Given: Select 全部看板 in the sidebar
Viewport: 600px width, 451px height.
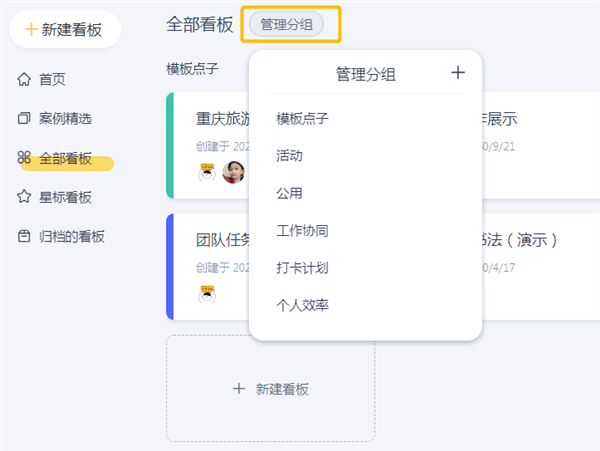Looking at the screenshot, I should (x=65, y=158).
